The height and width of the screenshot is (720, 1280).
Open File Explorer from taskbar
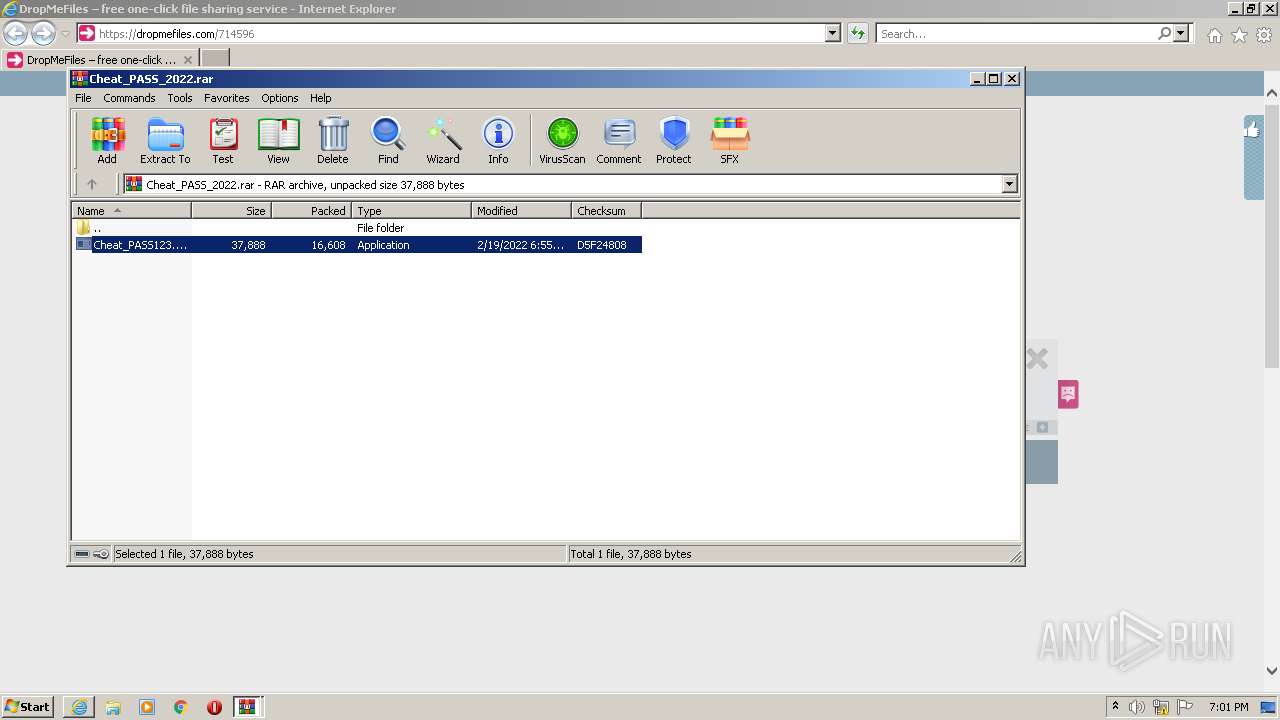coord(113,707)
